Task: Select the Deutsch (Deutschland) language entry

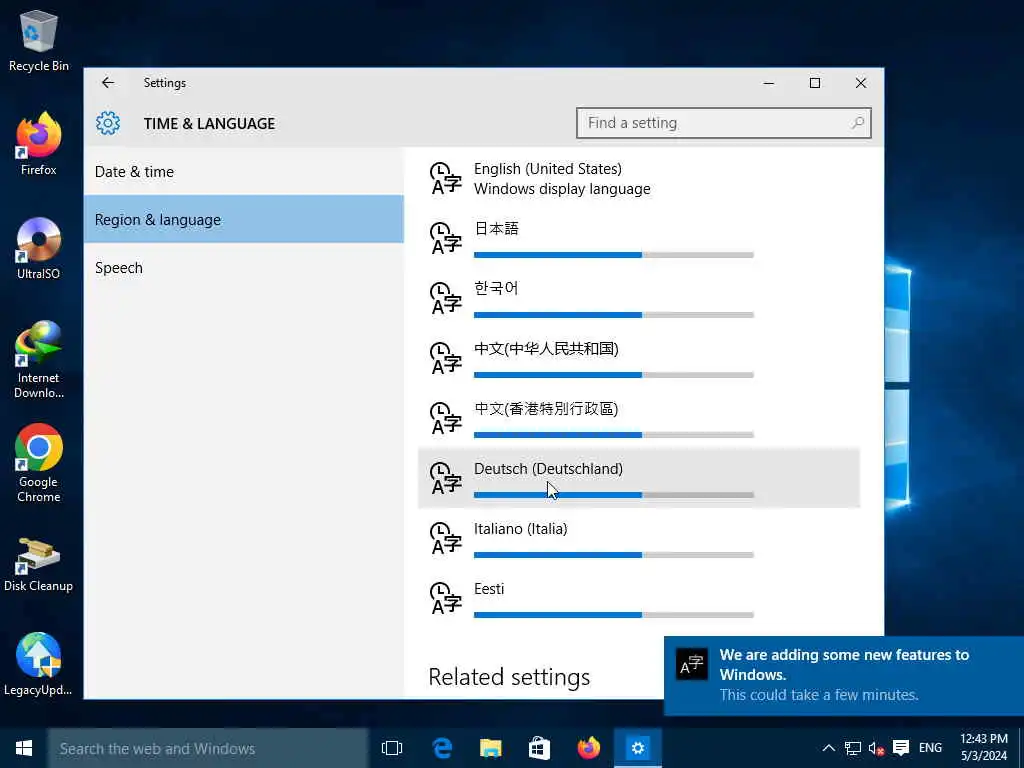Action: [639, 478]
